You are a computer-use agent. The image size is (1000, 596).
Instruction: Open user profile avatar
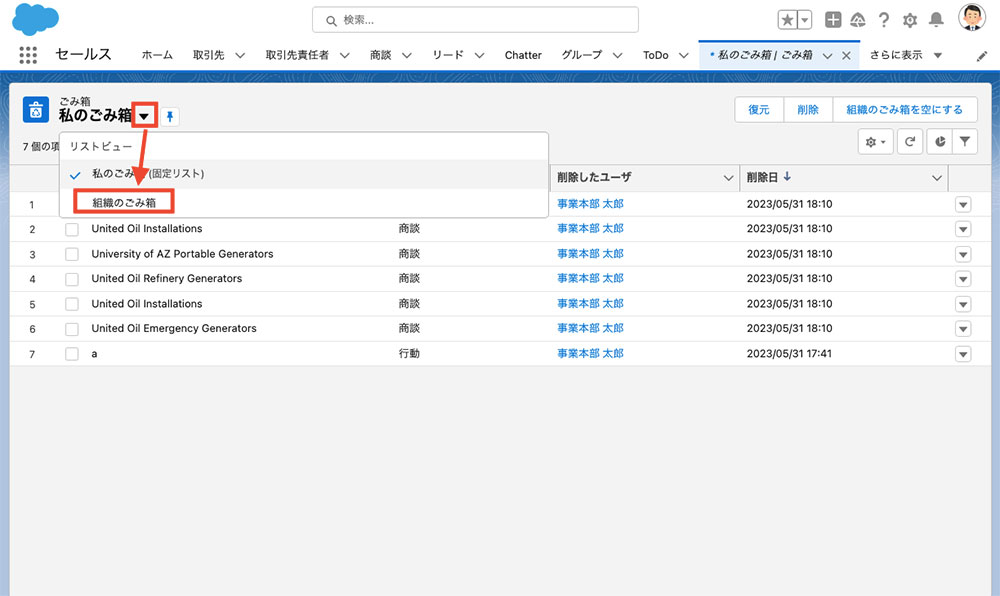[972, 17]
